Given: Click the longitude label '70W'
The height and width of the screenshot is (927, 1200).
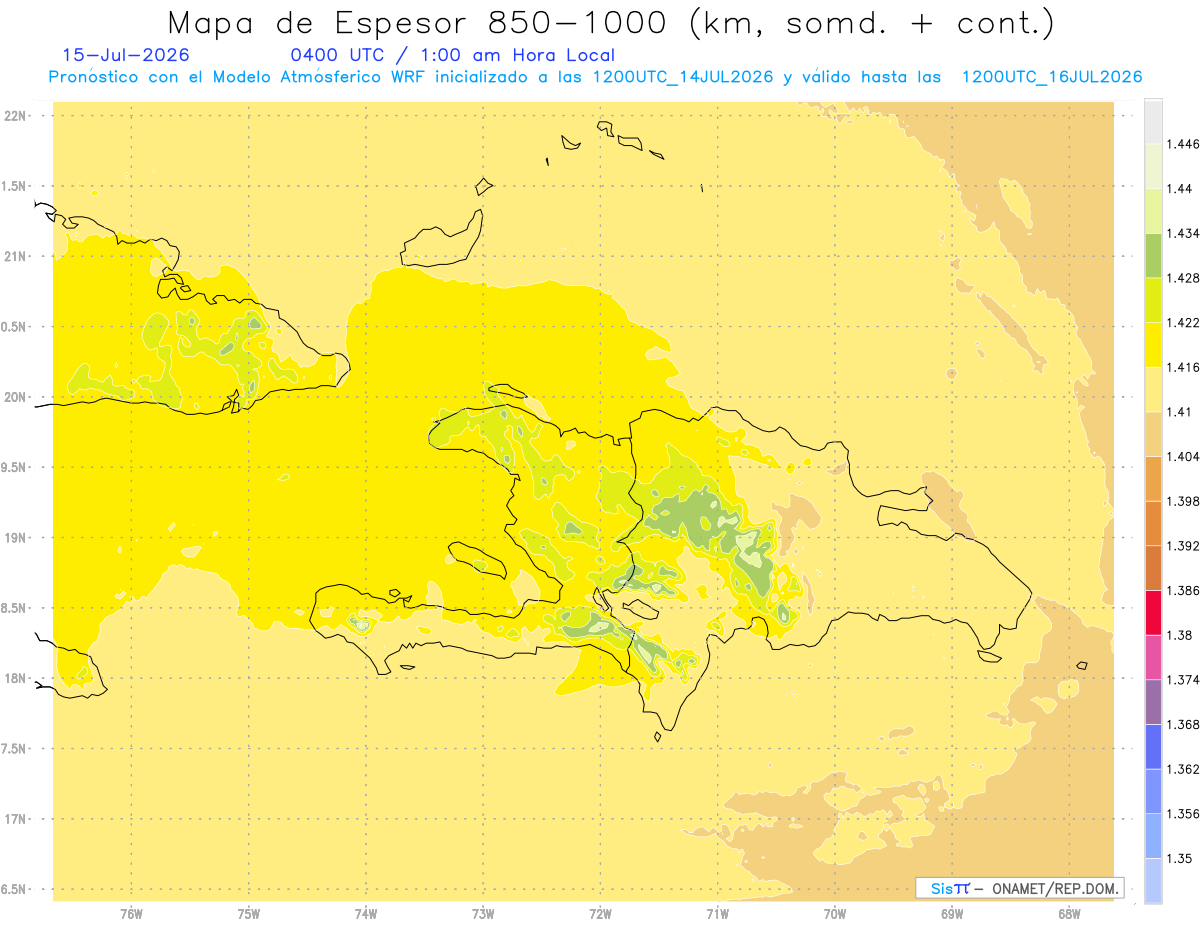Looking at the screenshot, I should (835, 914).
